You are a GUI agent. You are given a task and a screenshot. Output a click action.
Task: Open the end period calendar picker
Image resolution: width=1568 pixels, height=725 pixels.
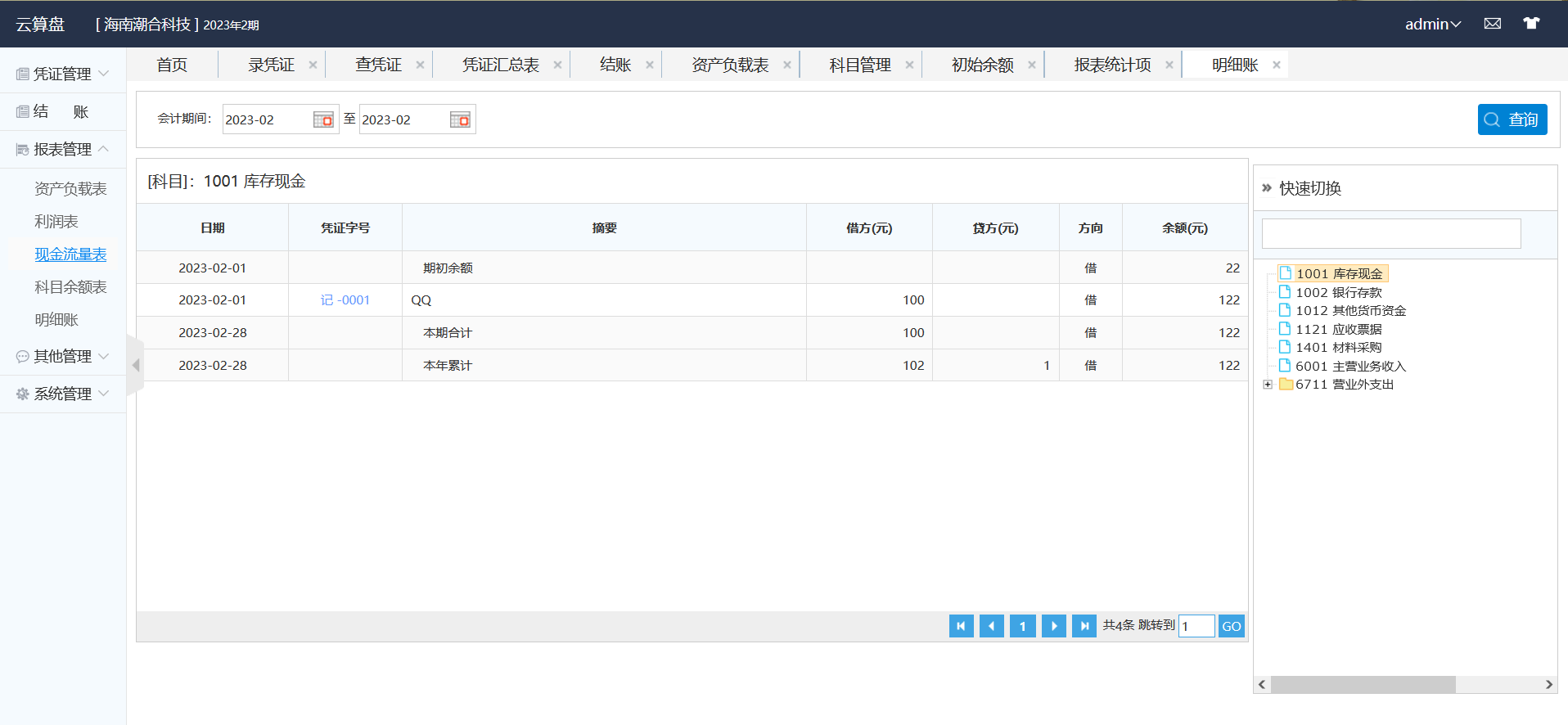tap(460, 119)
